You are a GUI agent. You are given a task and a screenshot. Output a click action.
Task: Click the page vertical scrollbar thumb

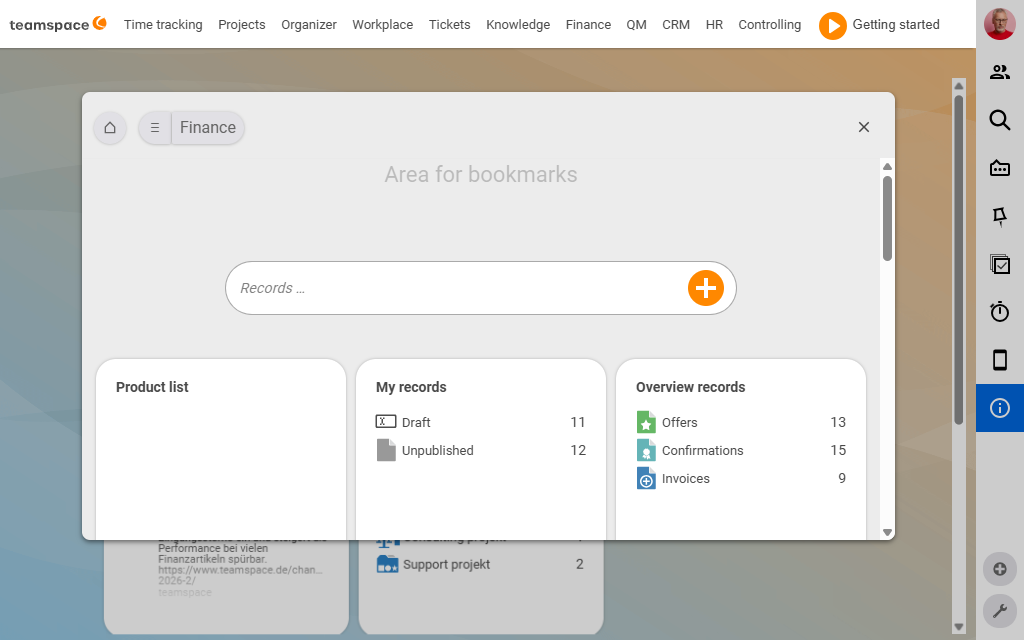point(958,260)
